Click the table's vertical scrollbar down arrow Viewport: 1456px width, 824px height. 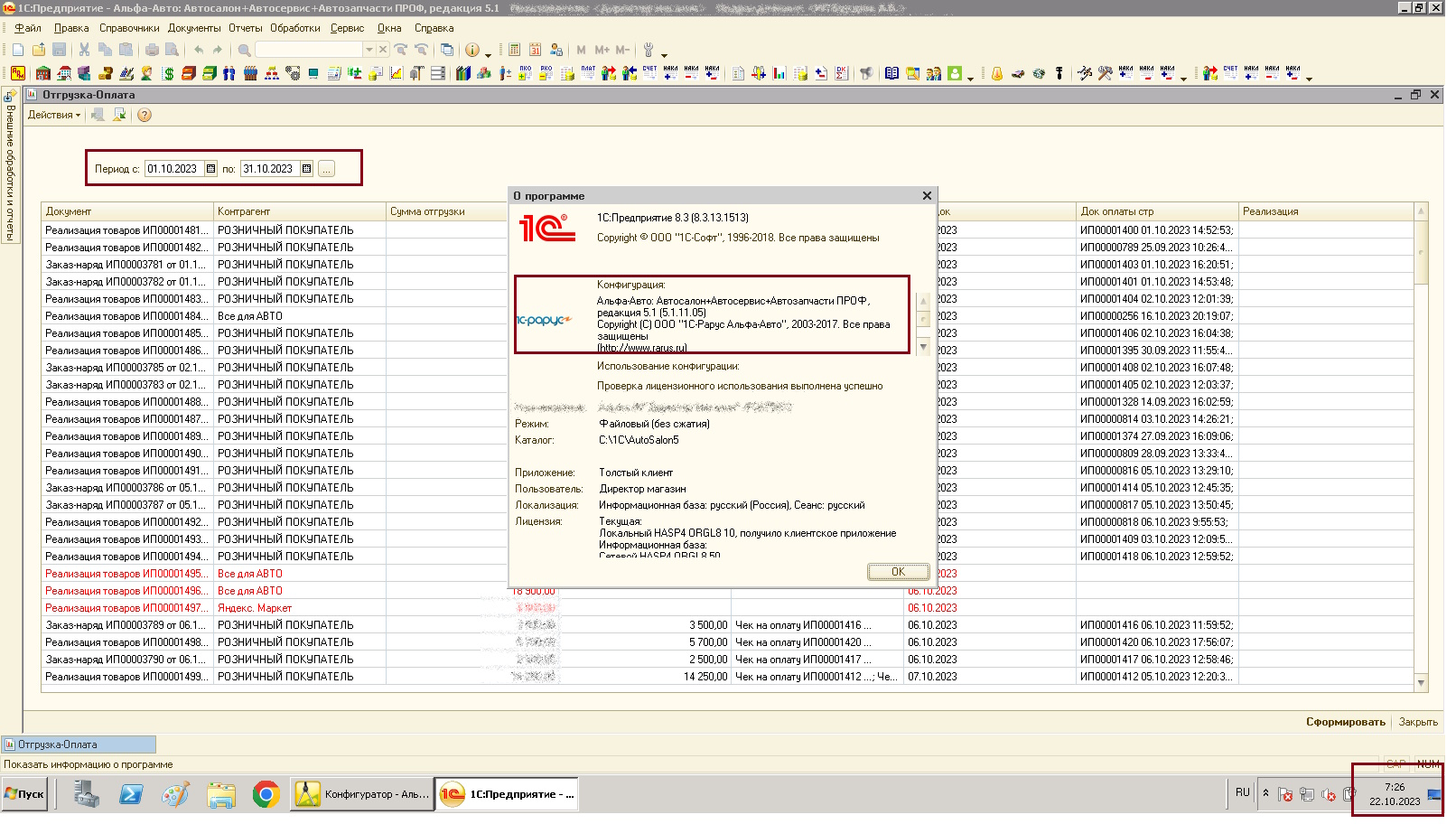[1421, 684]
